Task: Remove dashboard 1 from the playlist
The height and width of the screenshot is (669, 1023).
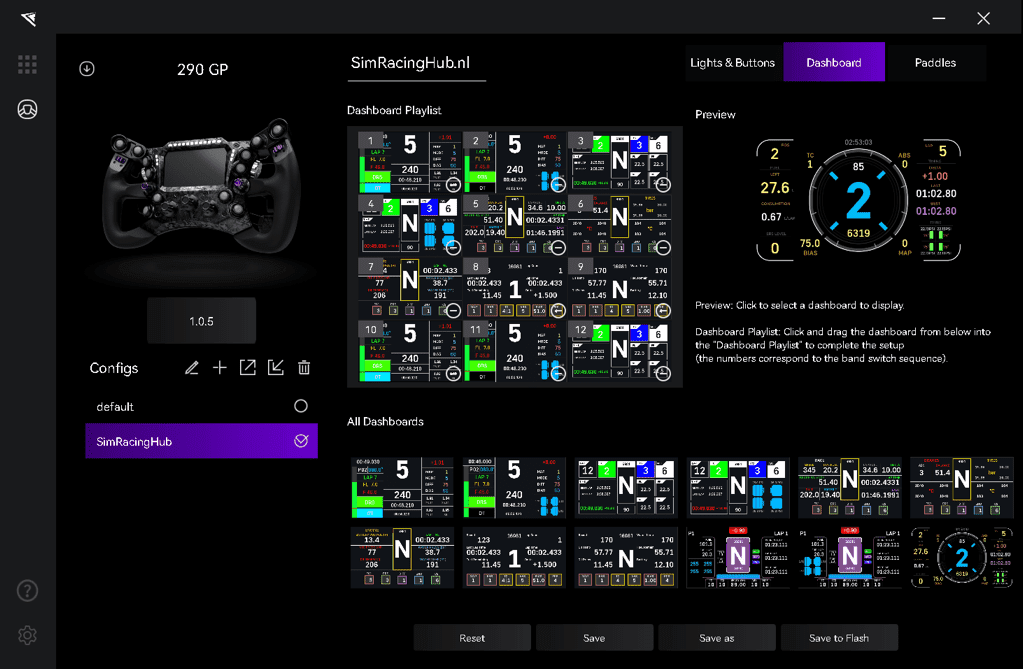Action: [x=453, y=185]
